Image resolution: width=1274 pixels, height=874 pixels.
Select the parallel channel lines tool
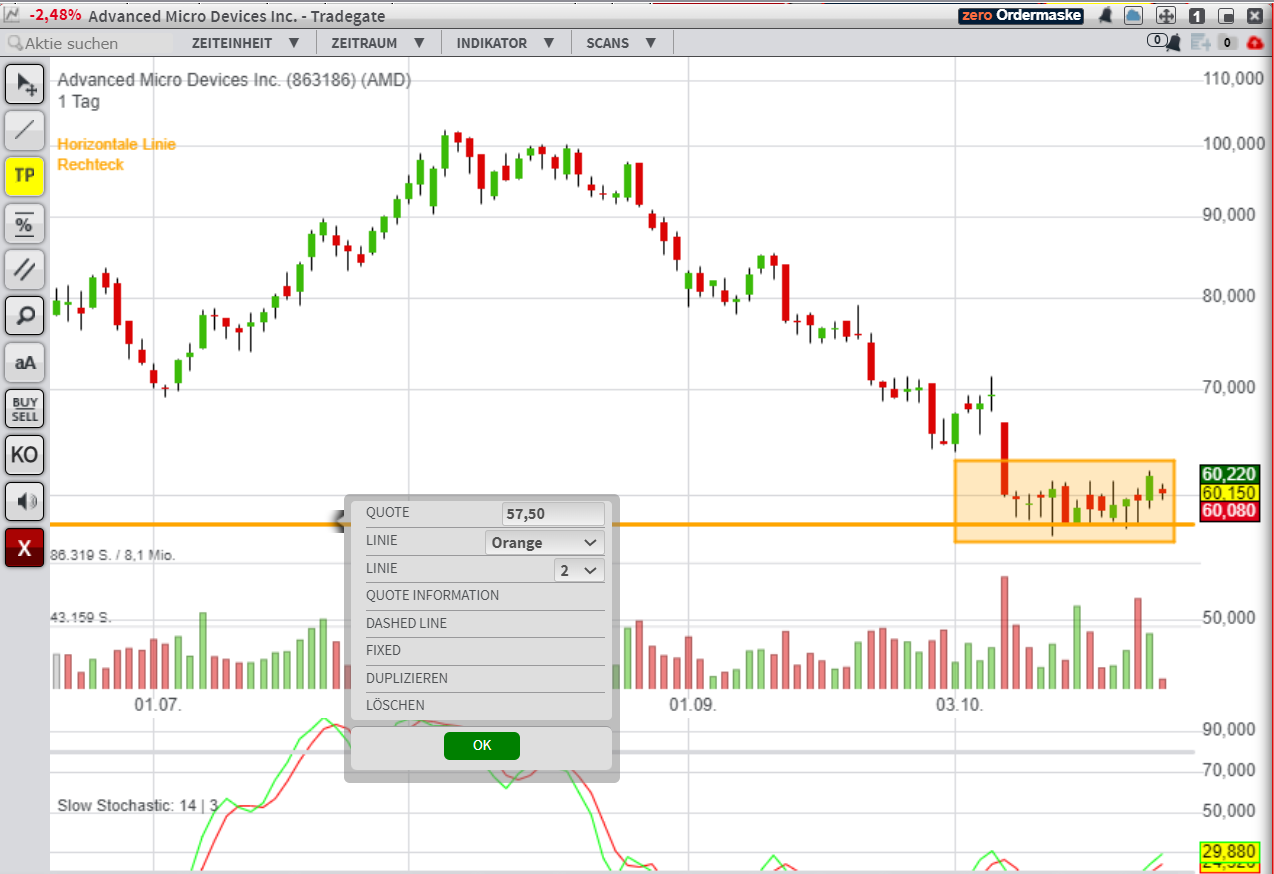pyautogui.click(x=24, y=270)
